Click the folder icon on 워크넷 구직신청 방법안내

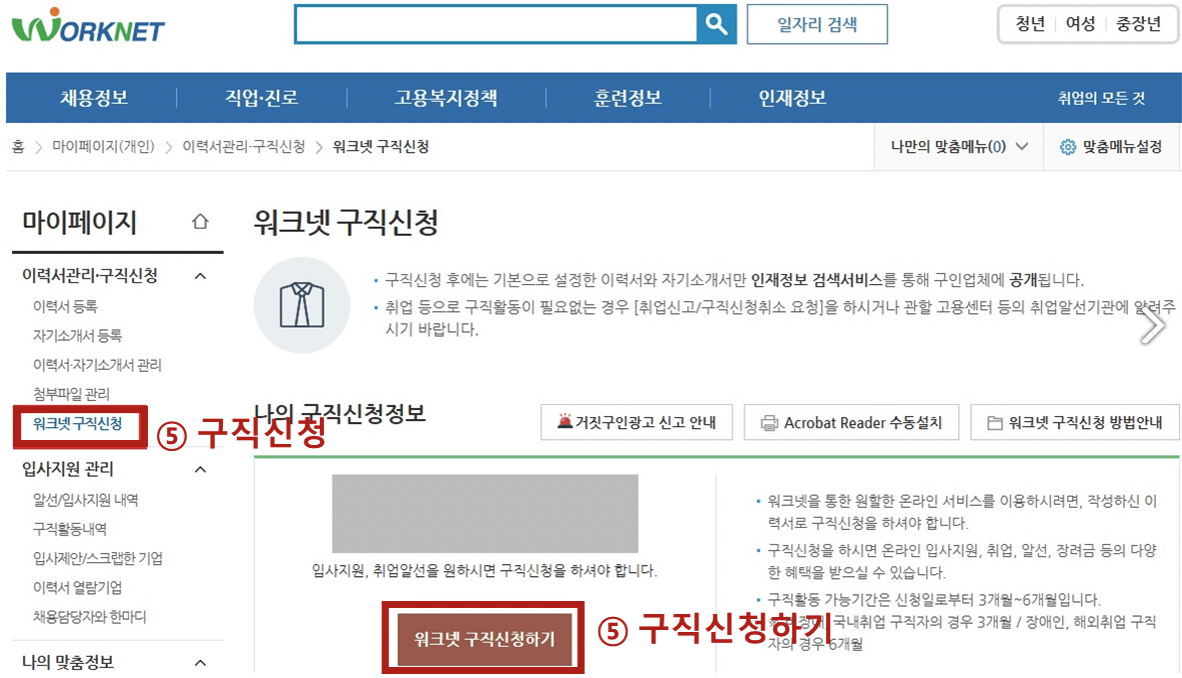(995, 423)
